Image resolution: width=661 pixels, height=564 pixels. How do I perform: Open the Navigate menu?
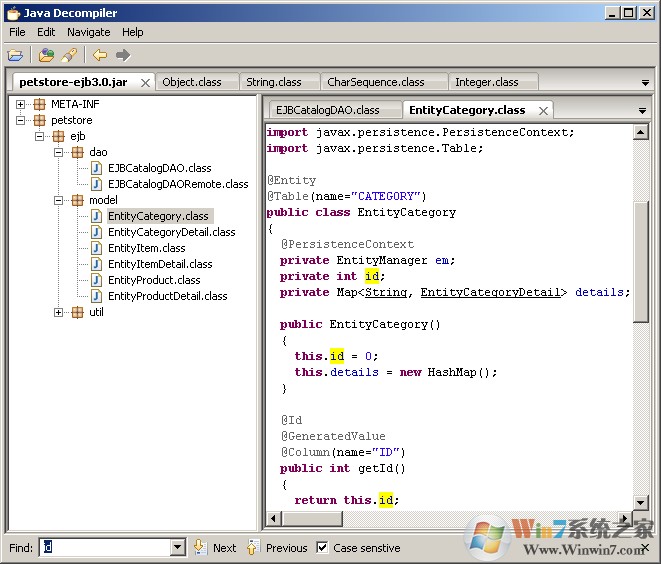tap(88, 32)
